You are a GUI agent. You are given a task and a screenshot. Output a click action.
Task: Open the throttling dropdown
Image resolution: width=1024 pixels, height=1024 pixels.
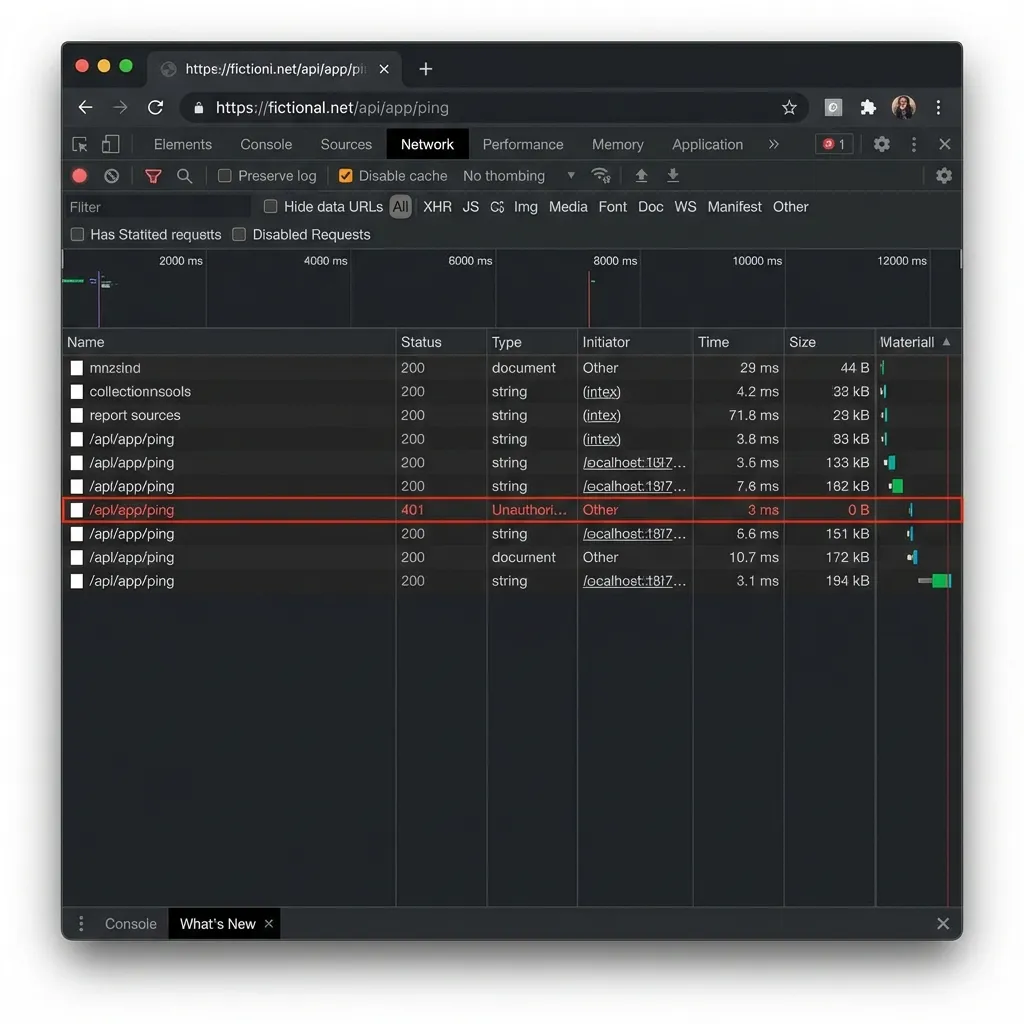[518, 176]
